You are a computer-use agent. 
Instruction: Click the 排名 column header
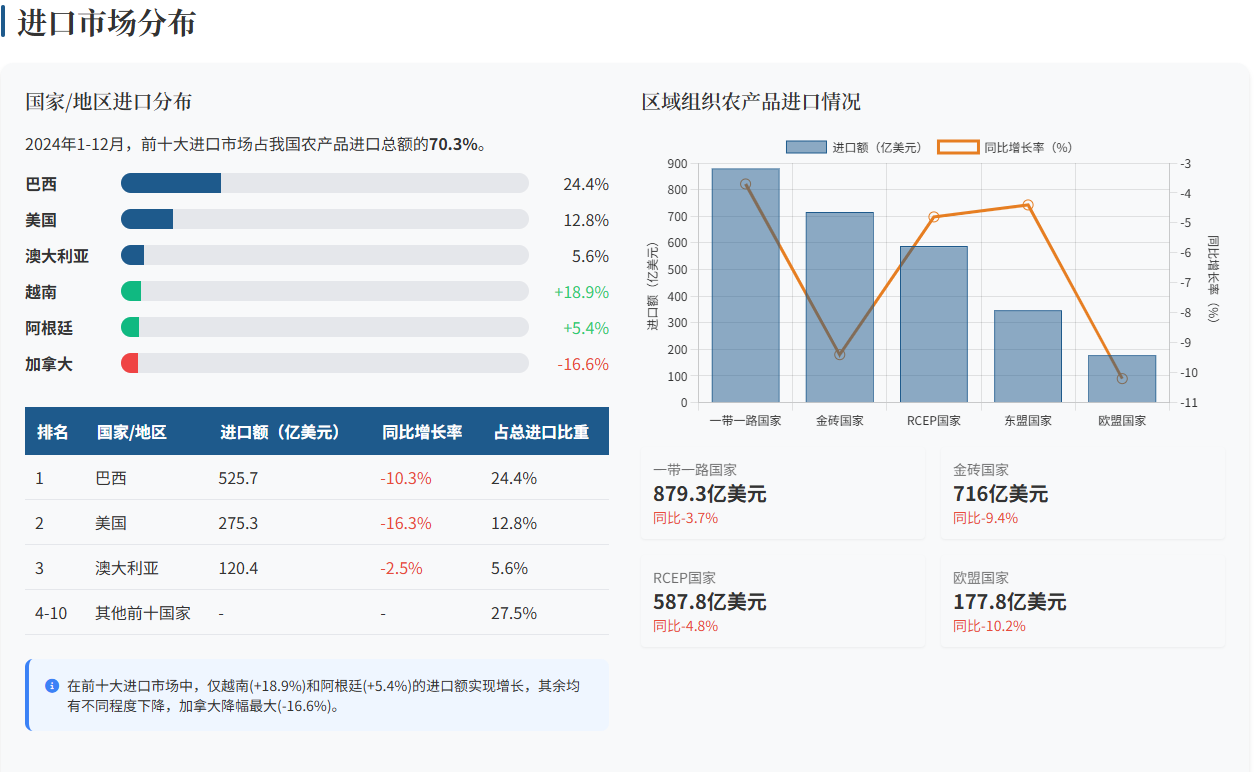(x=53, y=432)
